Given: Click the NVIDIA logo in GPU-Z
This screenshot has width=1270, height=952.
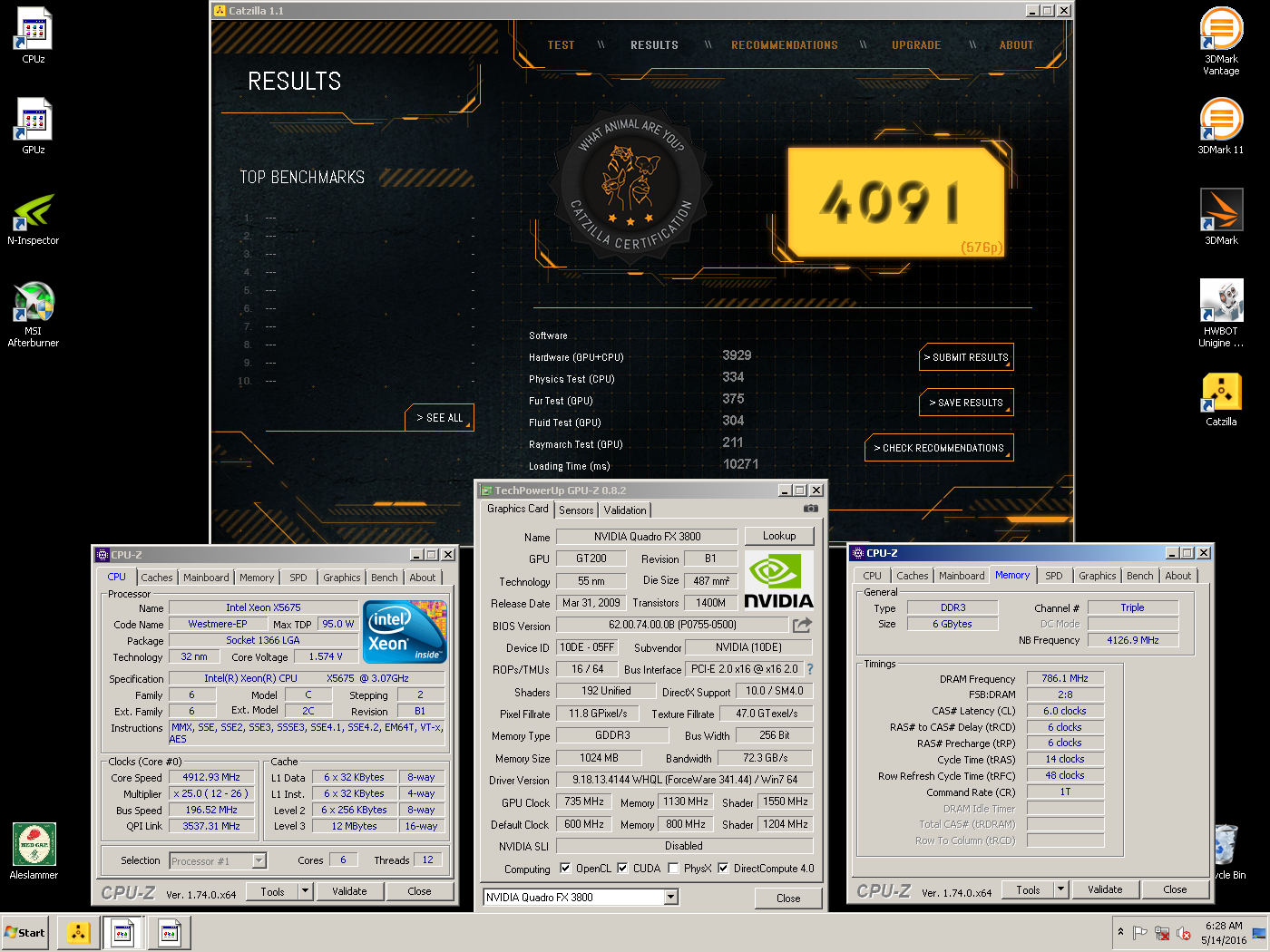Looking at the screenshot, I should click(778, 580).
